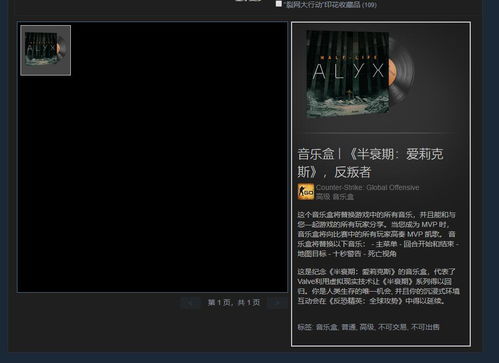This screenshot has height=363, width=499.
Task: Click the 音乐盒 tag in the tags line
Action: click(327, 327)
